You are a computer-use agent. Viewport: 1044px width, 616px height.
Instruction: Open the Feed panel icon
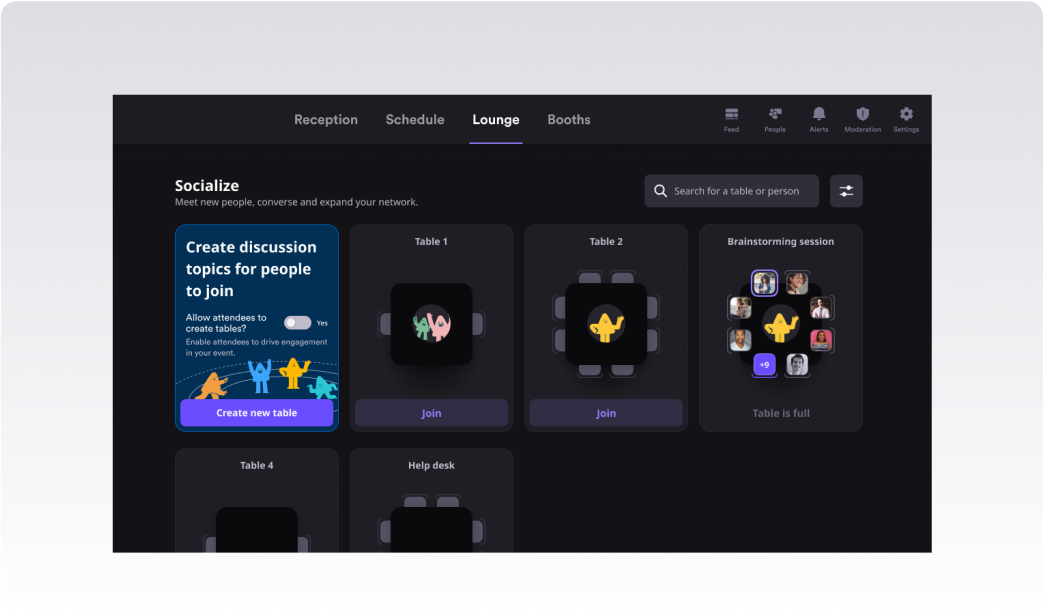tap(731, 115)
